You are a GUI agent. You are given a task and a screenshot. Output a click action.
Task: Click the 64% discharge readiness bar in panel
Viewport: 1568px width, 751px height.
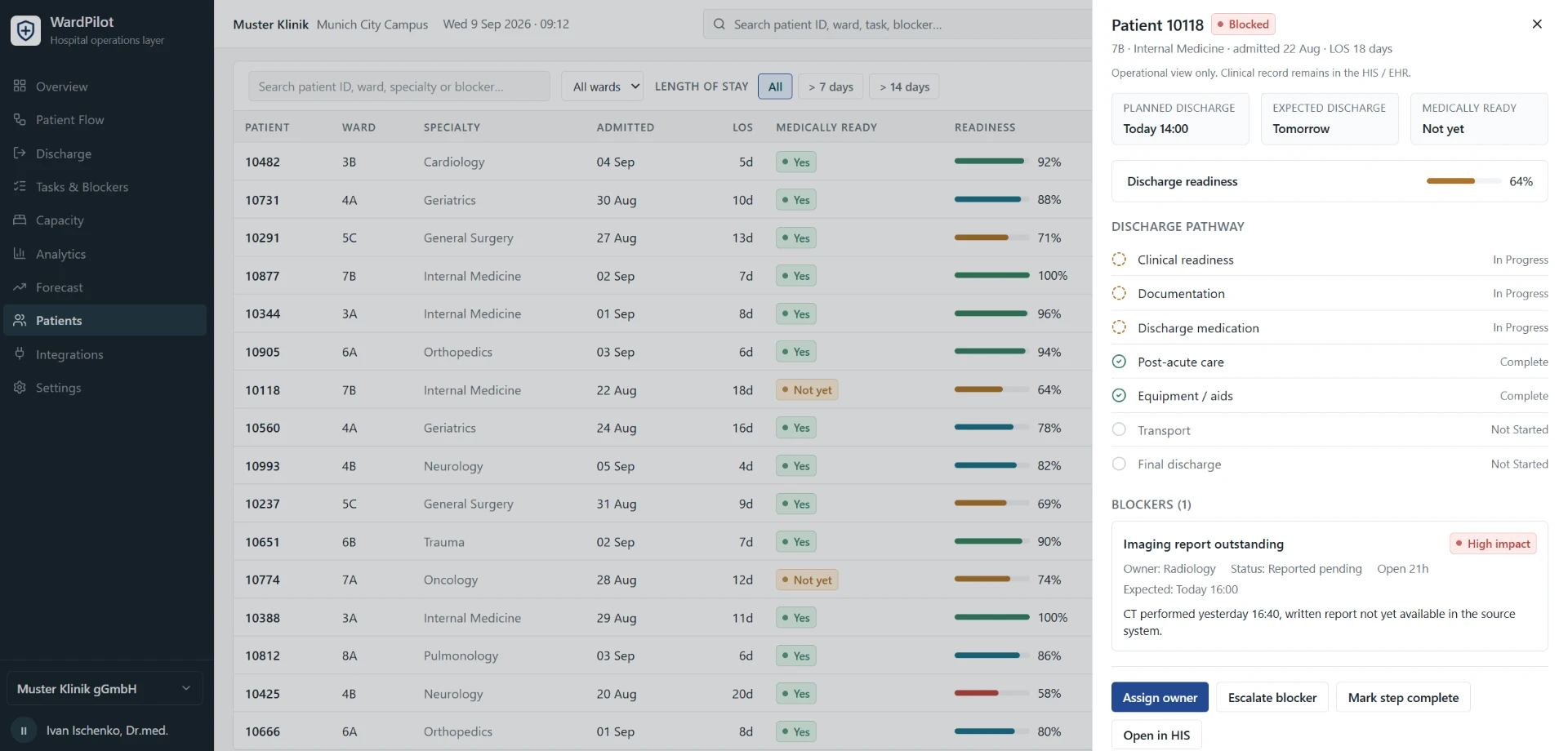click(1463, 181)
